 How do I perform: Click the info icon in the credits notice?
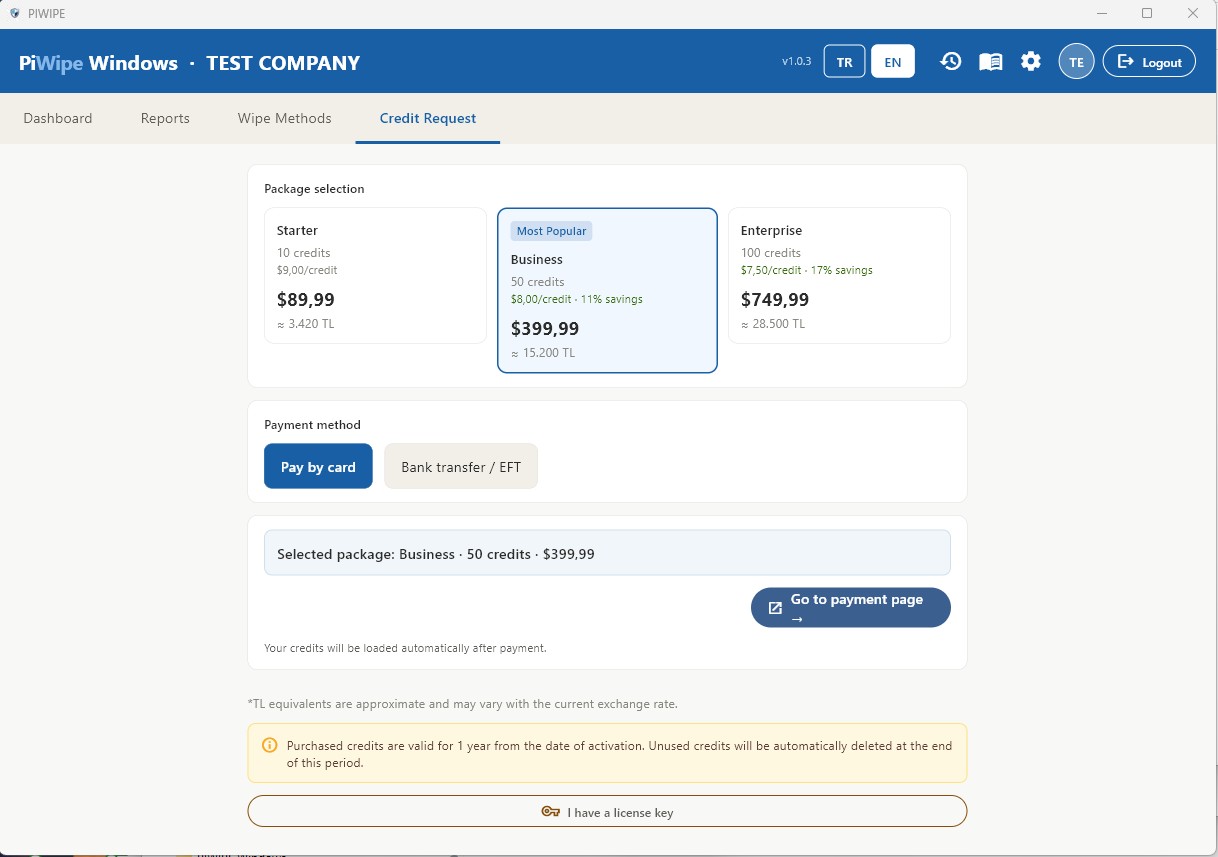tap(269, 745)
